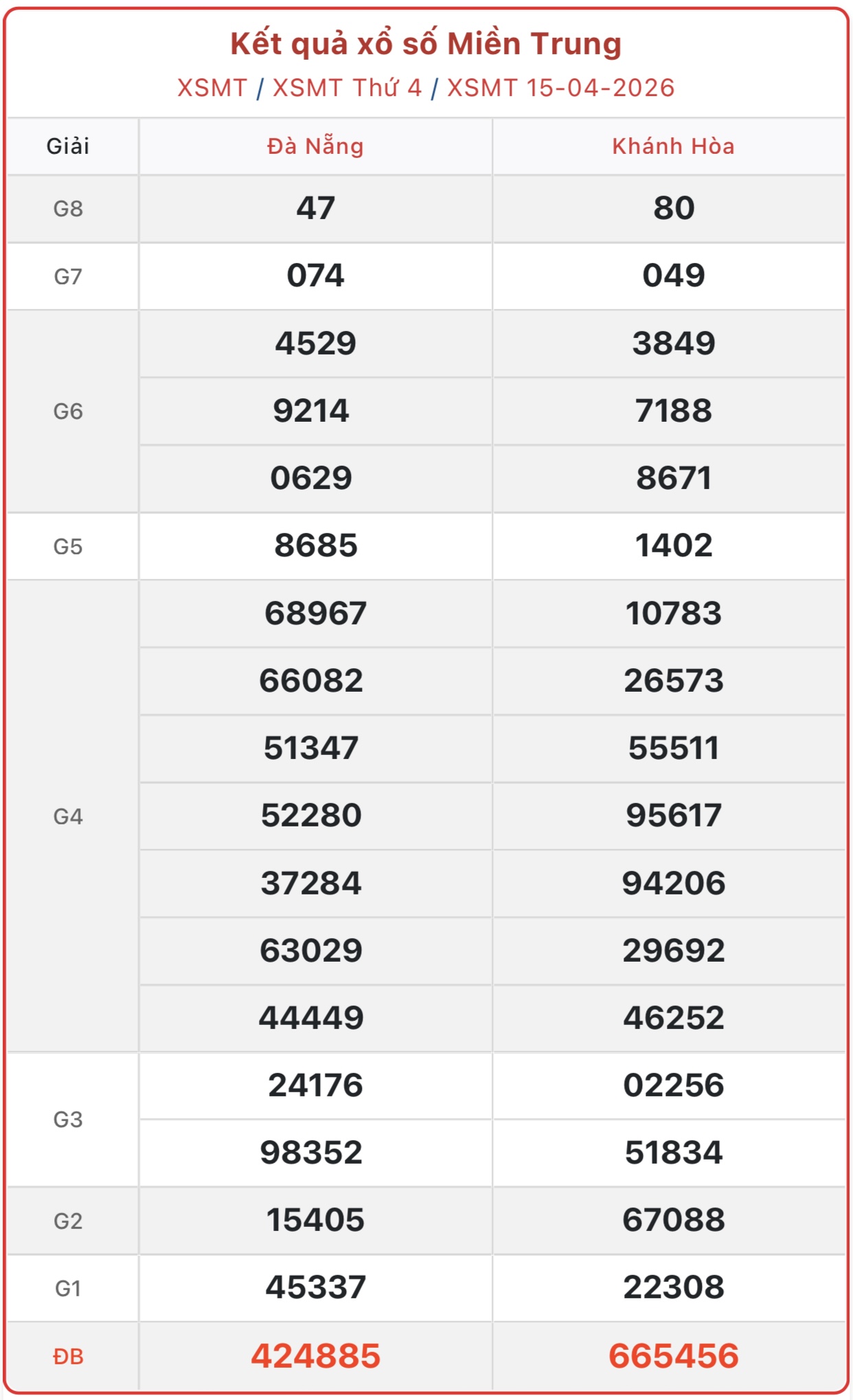Click Khánh Hòa G8 result 80
Image resolution: width=853 pixels, height=1400 pixels.
pyautogui.click(x=673, y=208)
